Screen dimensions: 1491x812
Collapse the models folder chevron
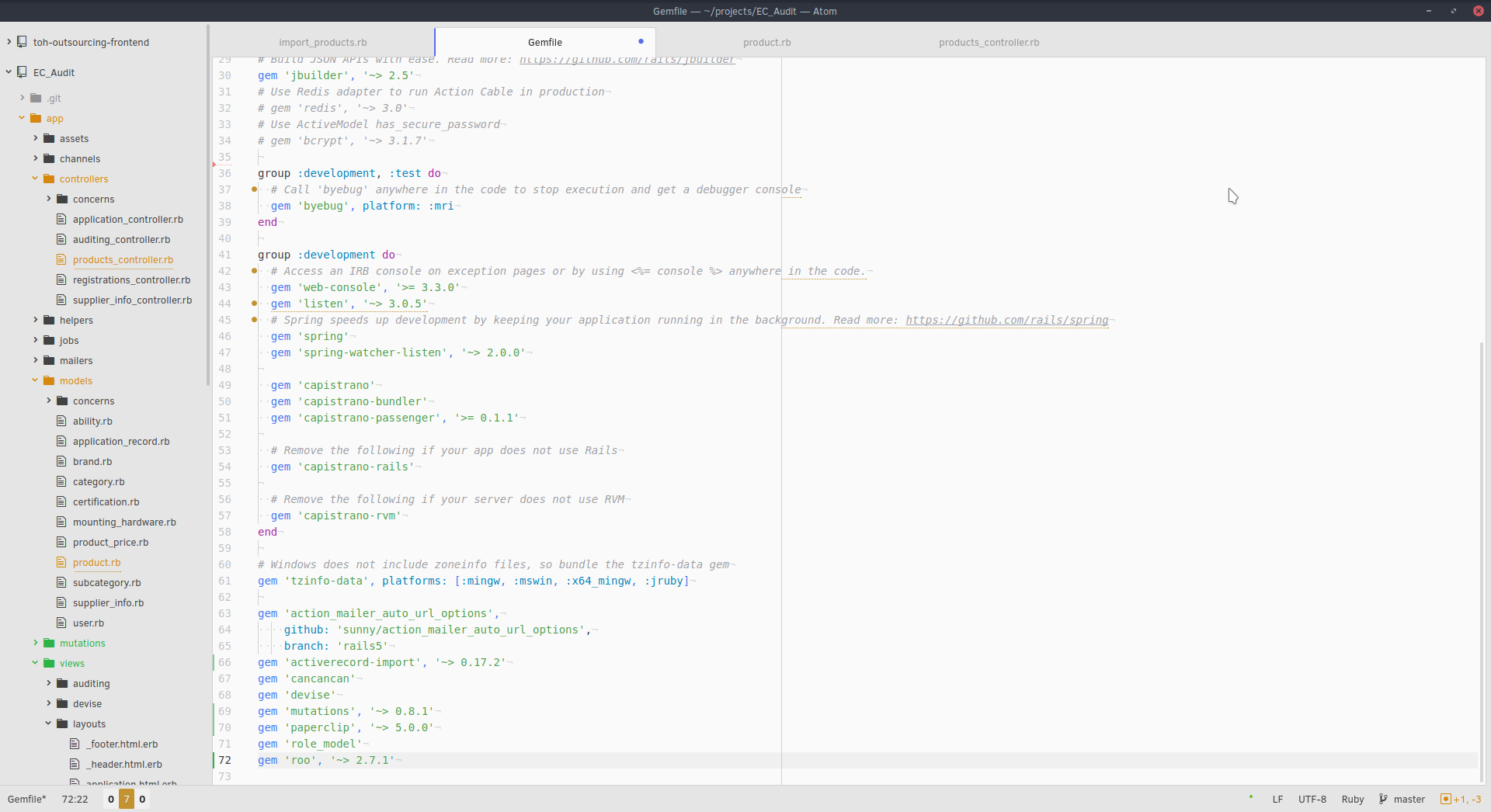(x=35, y=380)
